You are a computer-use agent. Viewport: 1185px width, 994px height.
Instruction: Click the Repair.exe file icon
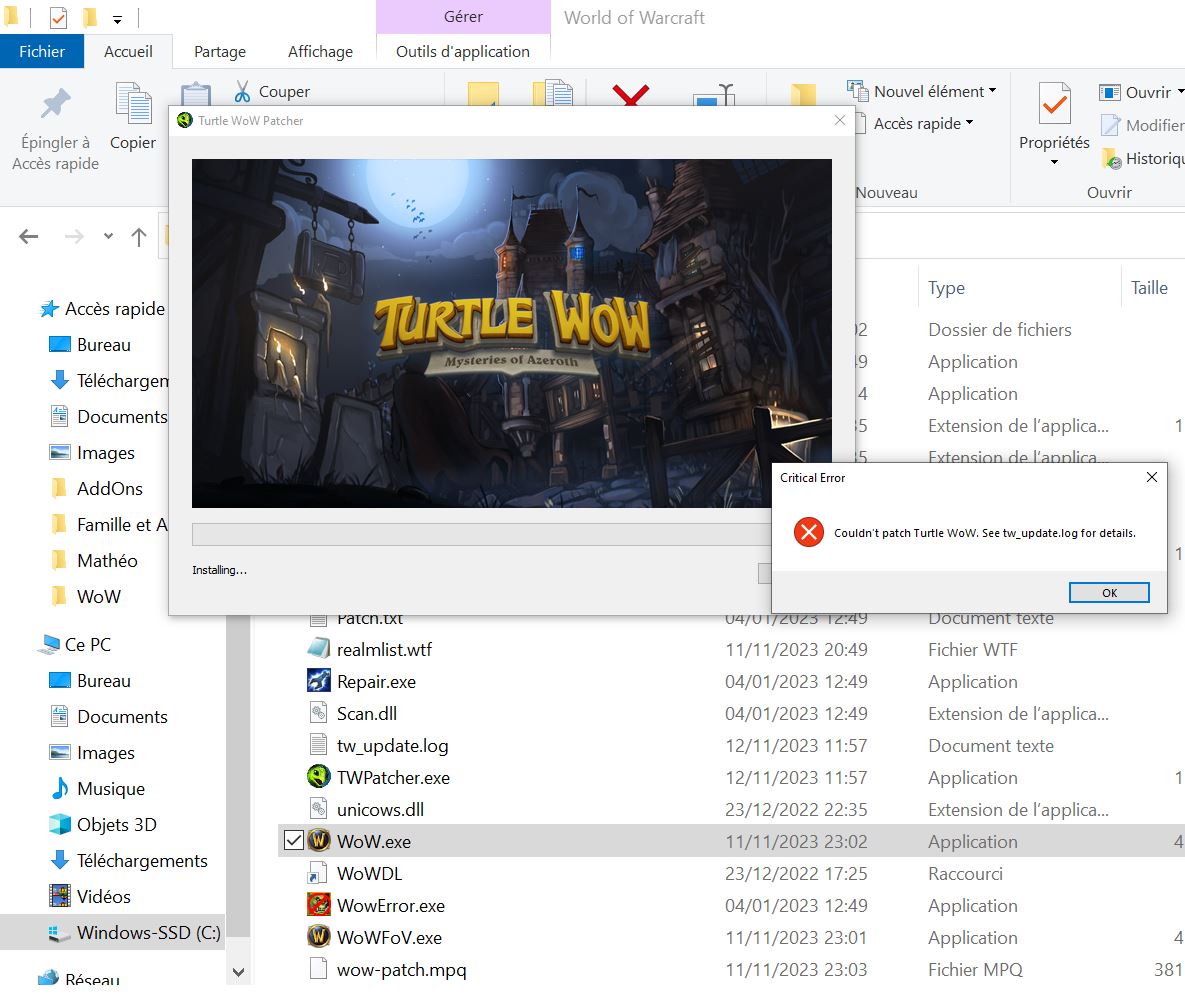click(319, 681)
